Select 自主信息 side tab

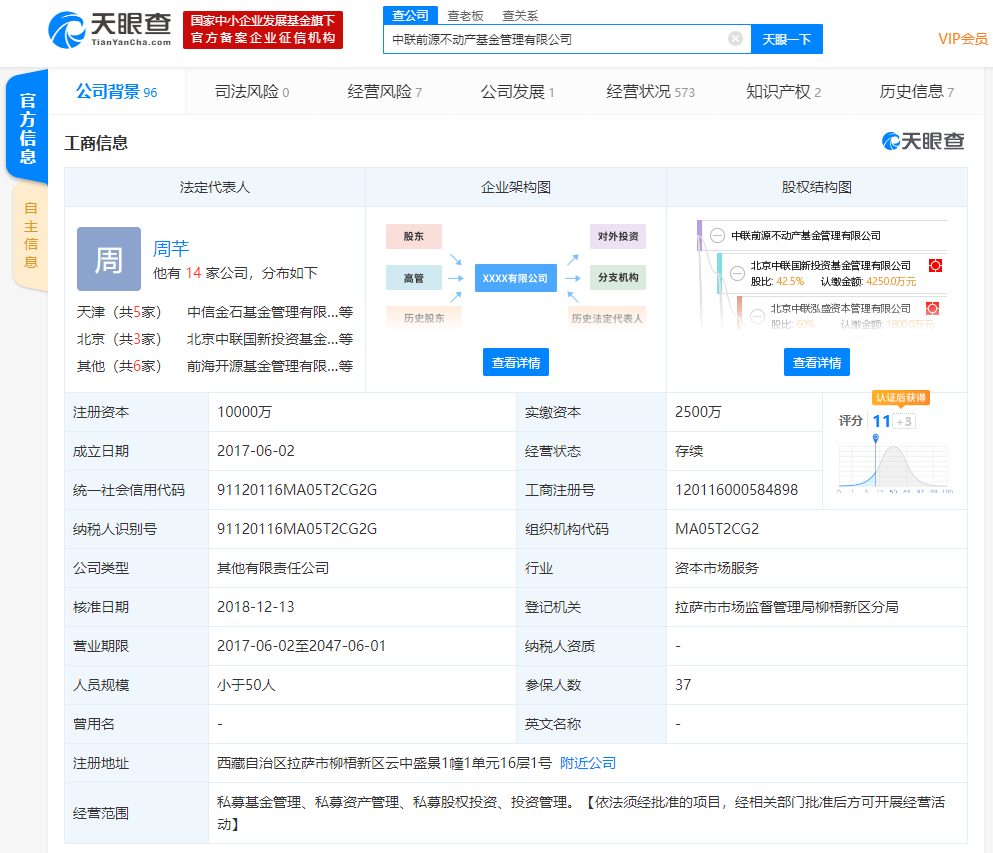pyautogui.click(x=30, y=235)
